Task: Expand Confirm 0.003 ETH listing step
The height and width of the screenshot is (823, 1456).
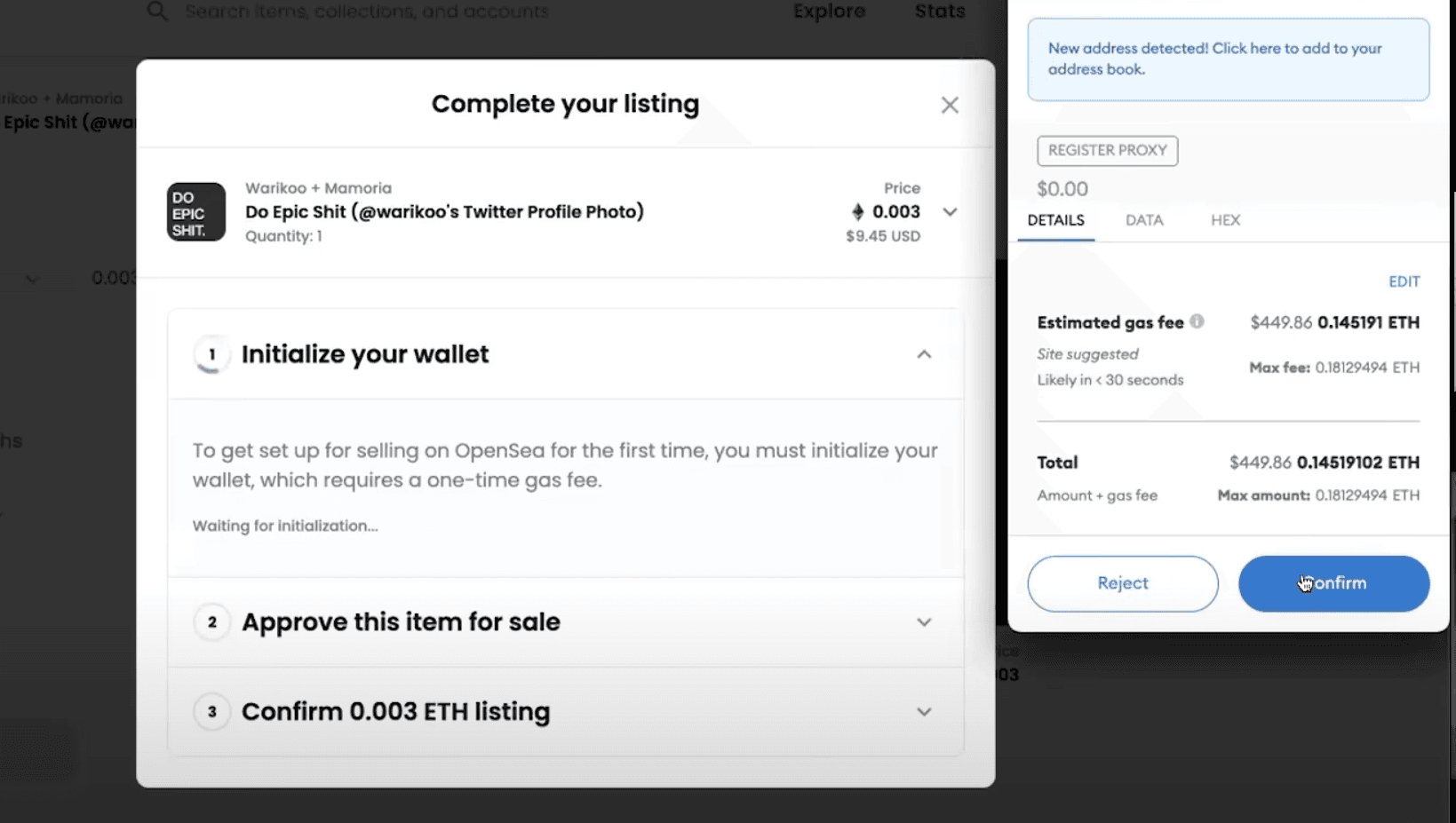Action: 924,712
